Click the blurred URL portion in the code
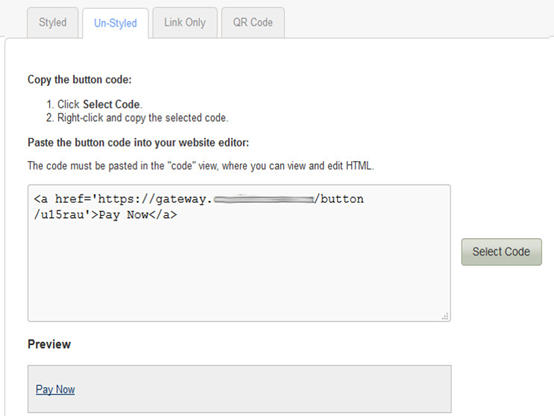 (264, 200)
